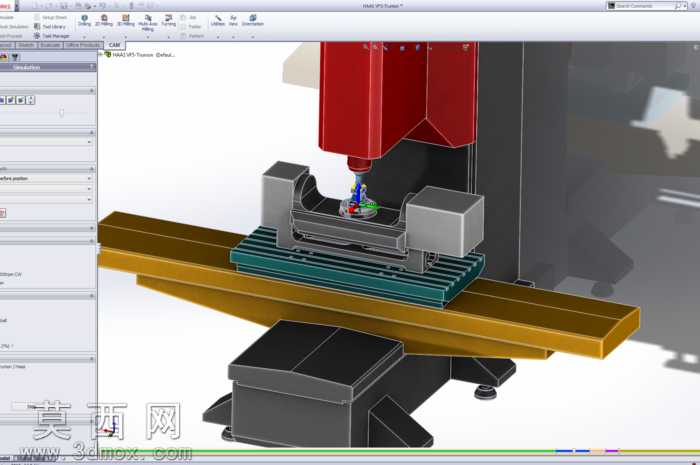Switch to the CAM tab
This screenshot has width=700, height=465.
[x=114, y=45]
